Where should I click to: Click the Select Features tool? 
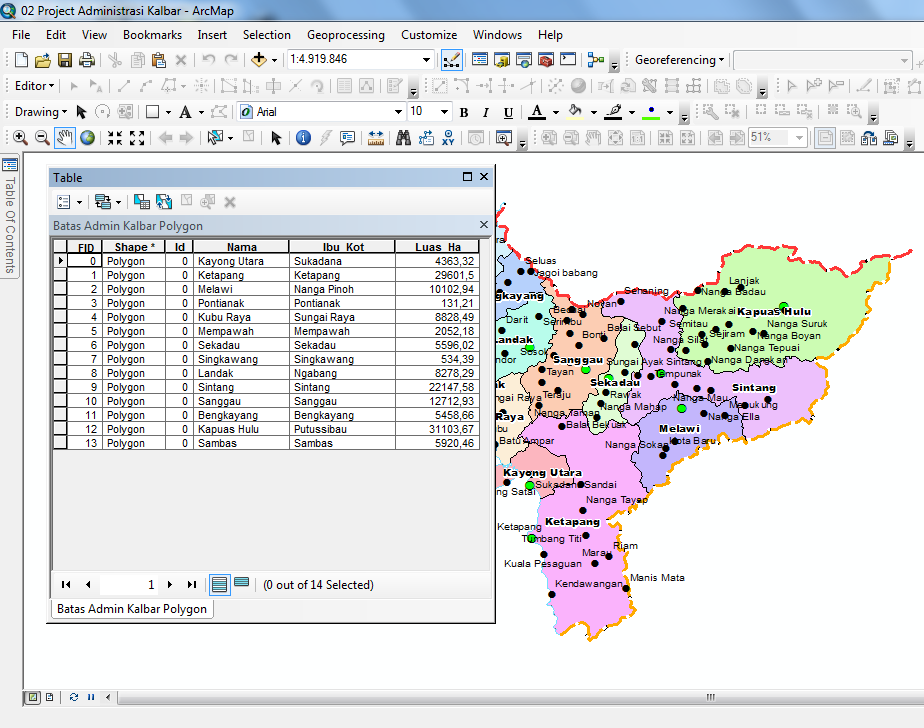(x=215, y=138)
